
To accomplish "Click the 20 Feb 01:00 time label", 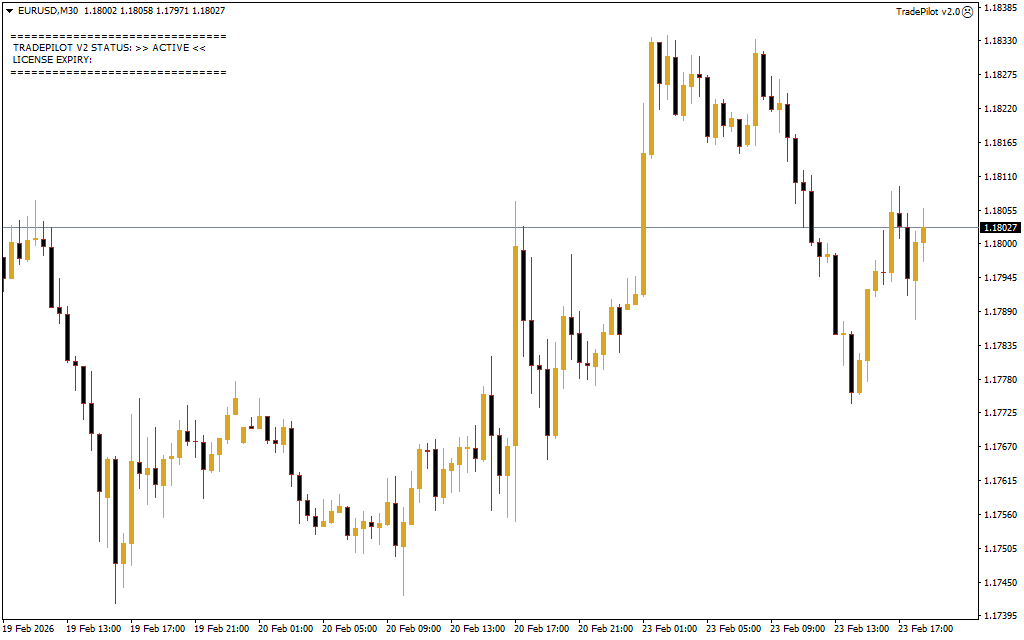I will [285, 629].
